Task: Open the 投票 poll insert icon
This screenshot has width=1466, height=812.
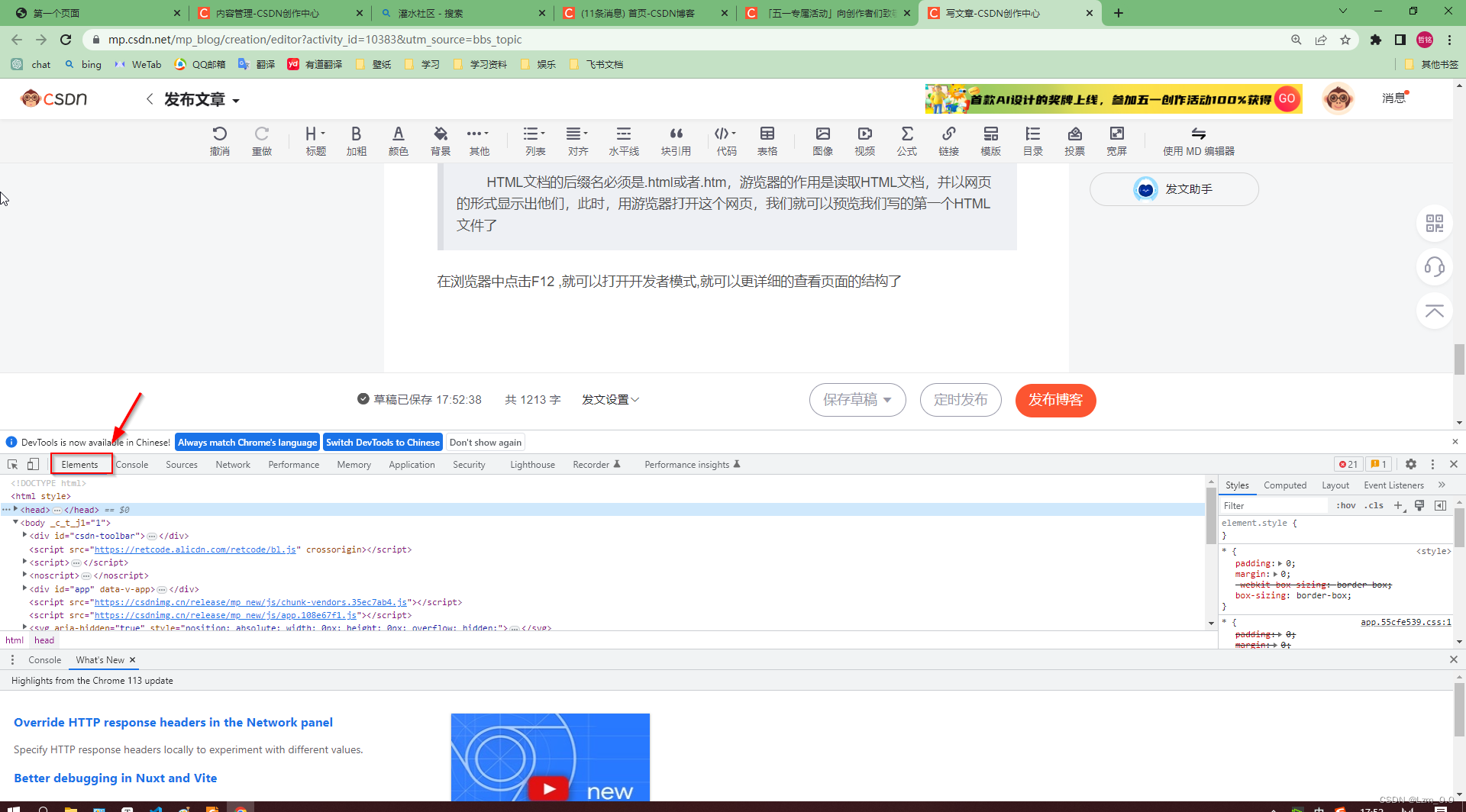Action: click(1074, 140)
